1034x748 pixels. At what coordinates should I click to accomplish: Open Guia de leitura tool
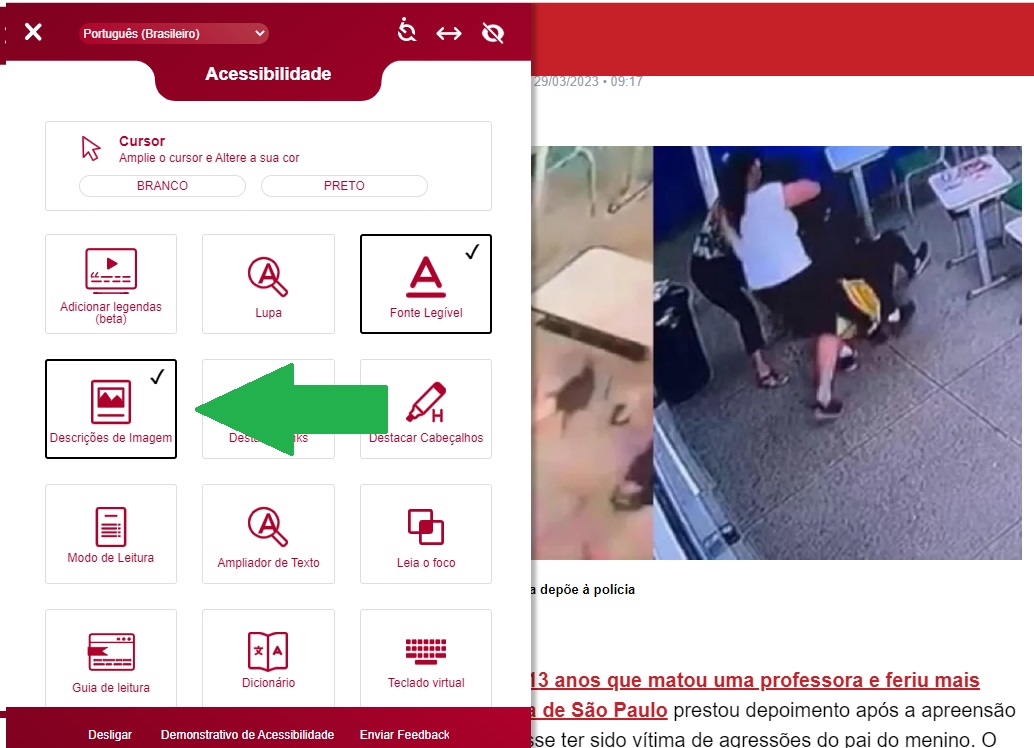coord(111,658)
